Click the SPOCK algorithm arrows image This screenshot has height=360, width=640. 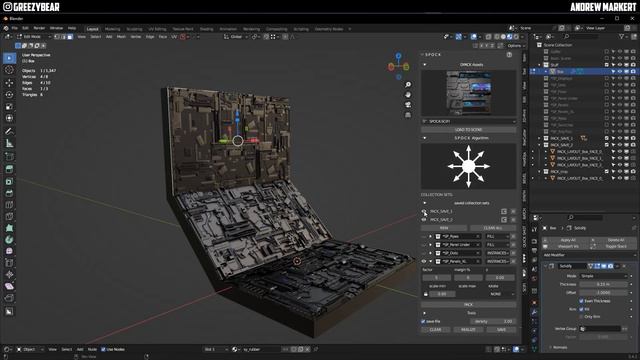point(469,166)
